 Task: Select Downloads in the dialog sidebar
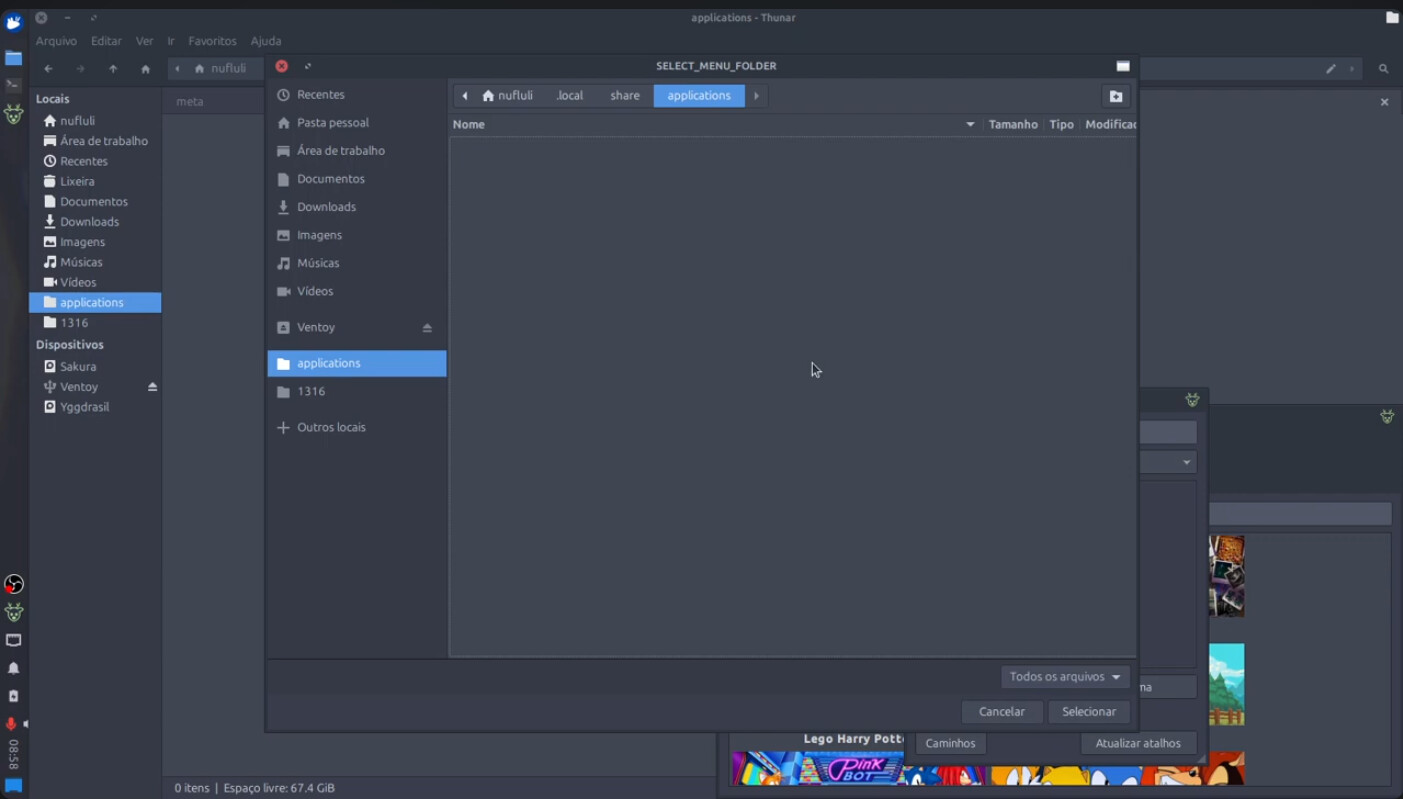[x=326, y=207]
